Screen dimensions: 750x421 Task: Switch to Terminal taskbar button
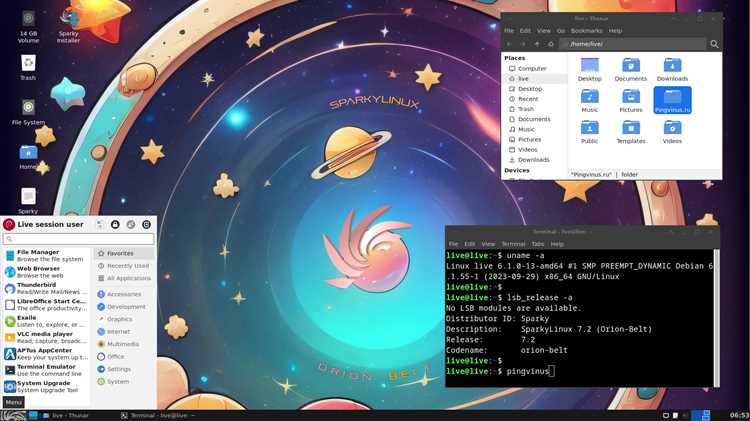click(x=158, y=415)
